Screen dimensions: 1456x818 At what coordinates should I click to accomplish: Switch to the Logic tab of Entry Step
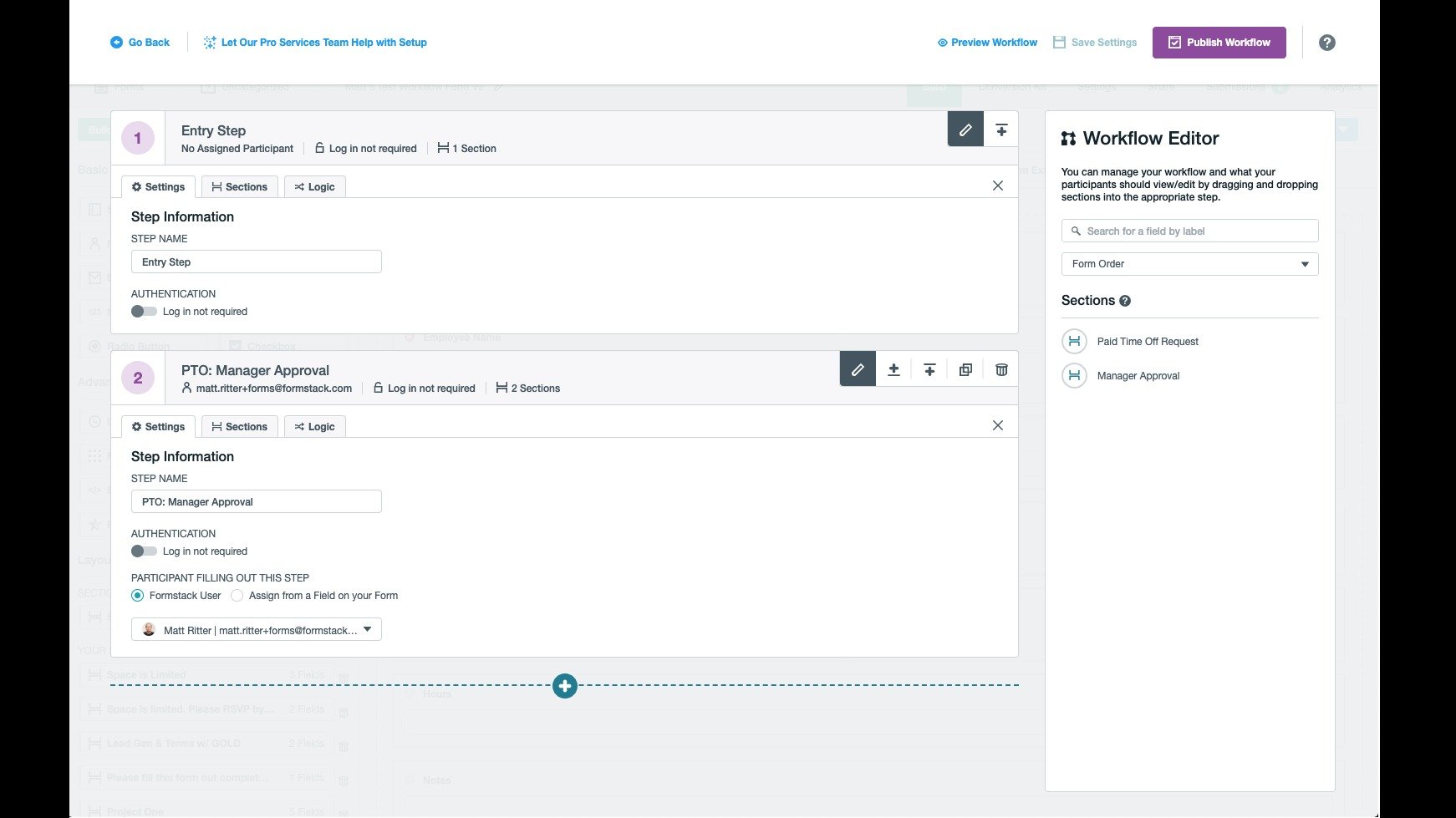314,186
